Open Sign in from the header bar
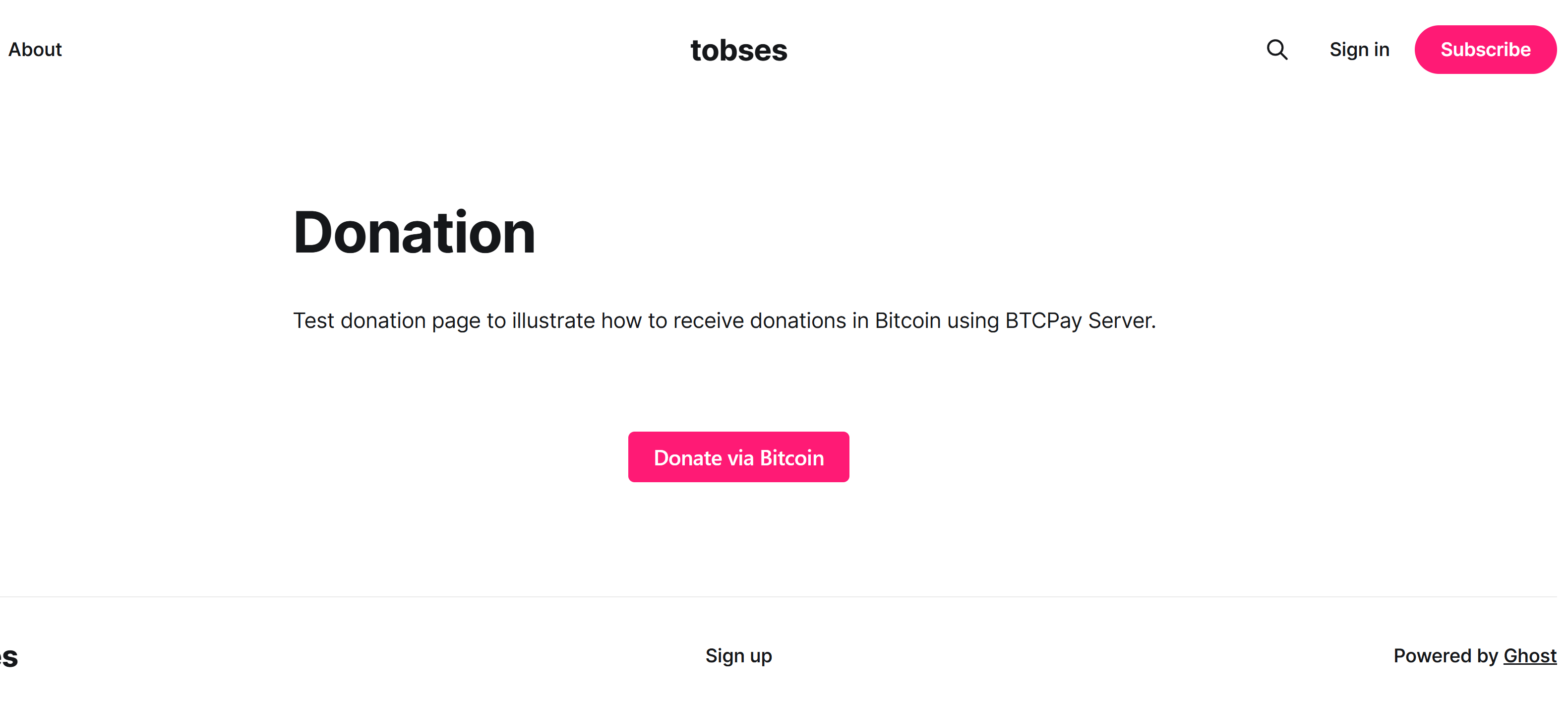Screen dimensions: 1568x703 (x=1359, y=49)
